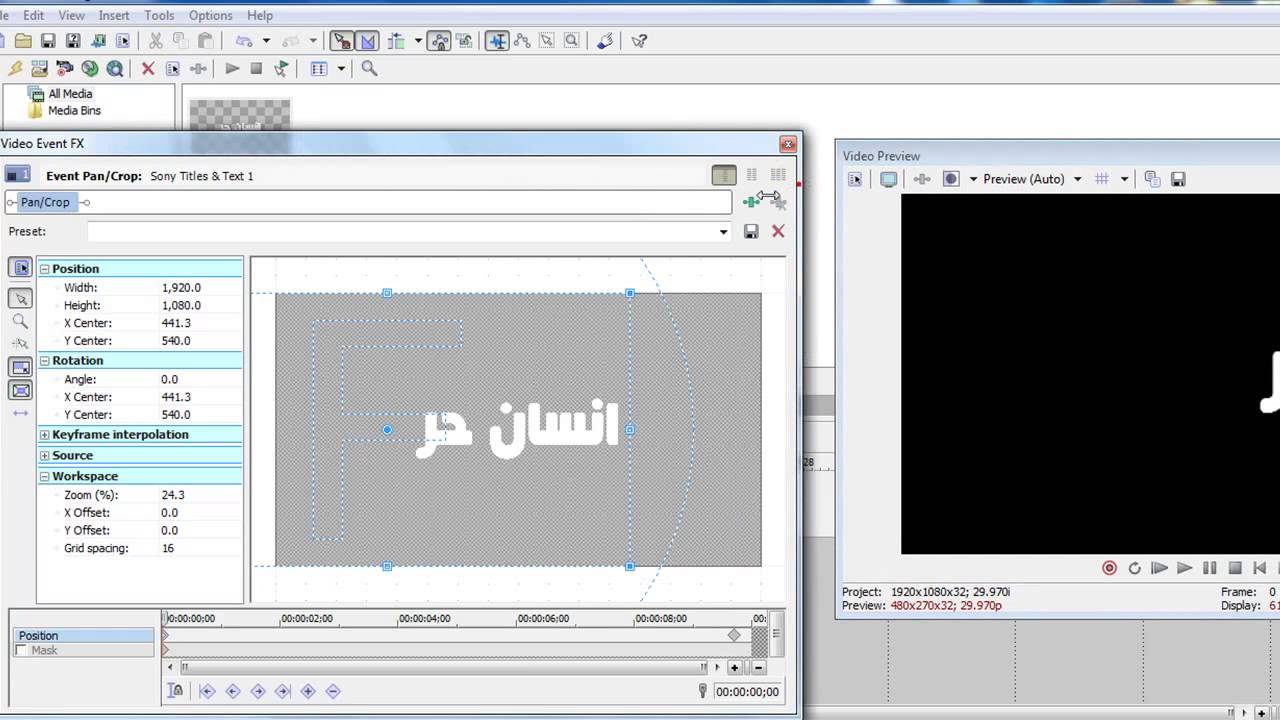Open a project with the folder icon
1280x720 pixels.
click(22, 41)
